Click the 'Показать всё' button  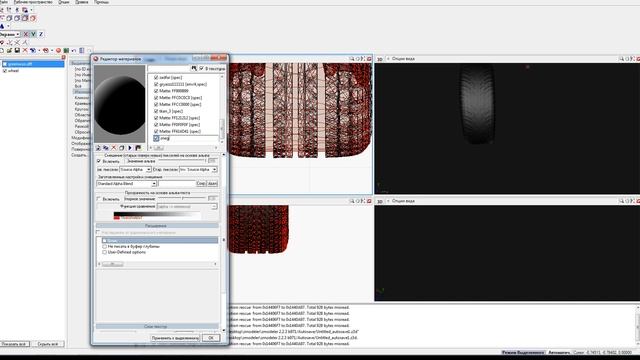coord(15,344)
